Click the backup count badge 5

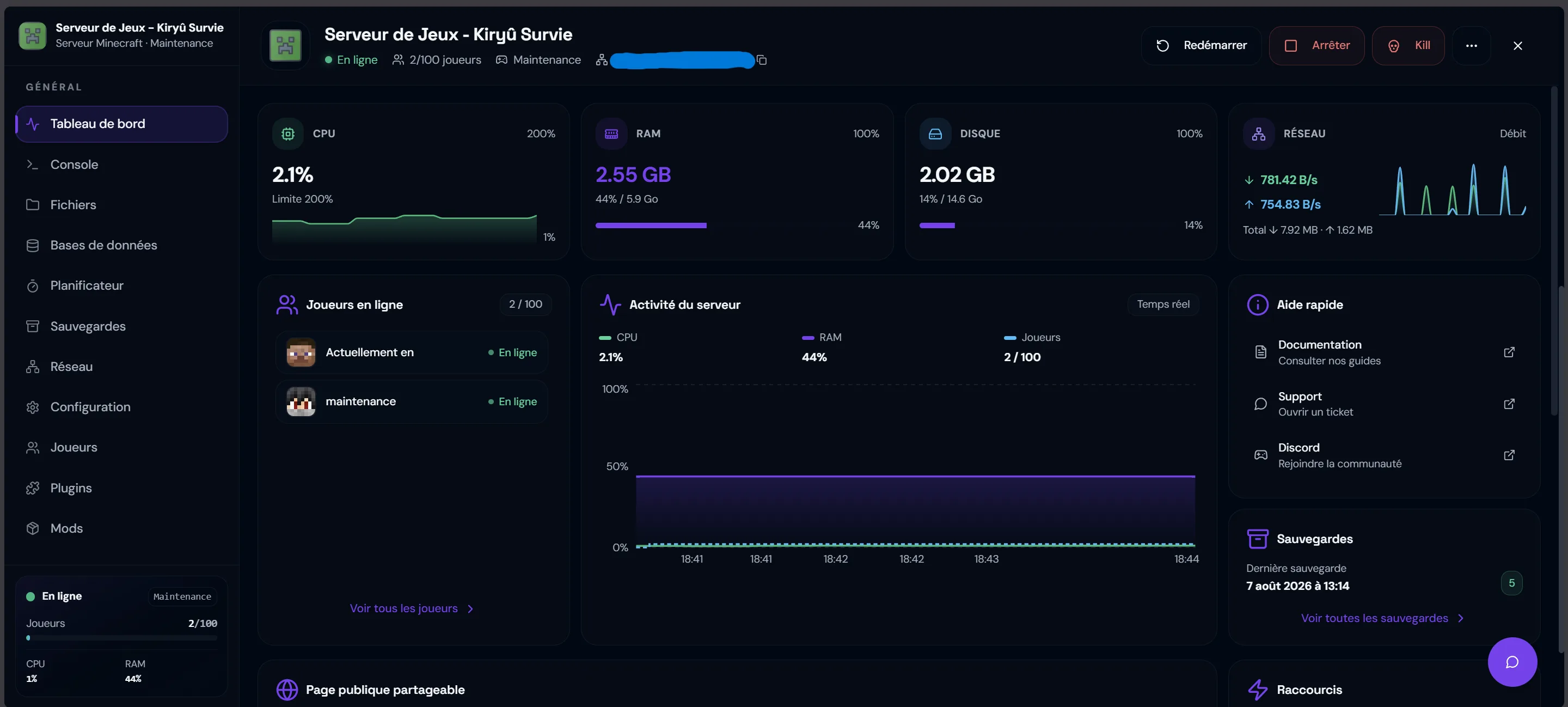coord(1511,583)
